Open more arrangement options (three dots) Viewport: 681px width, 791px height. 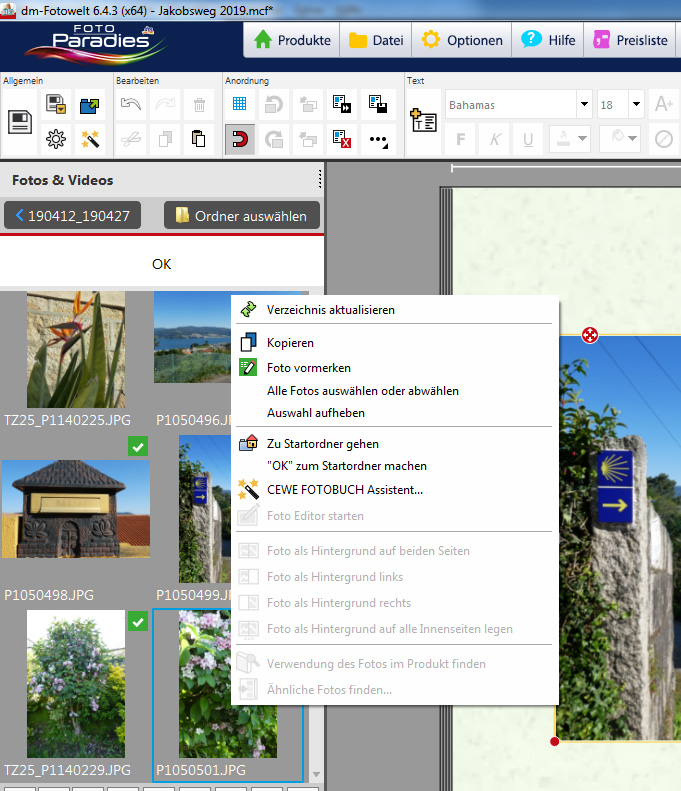pos(378,140)
